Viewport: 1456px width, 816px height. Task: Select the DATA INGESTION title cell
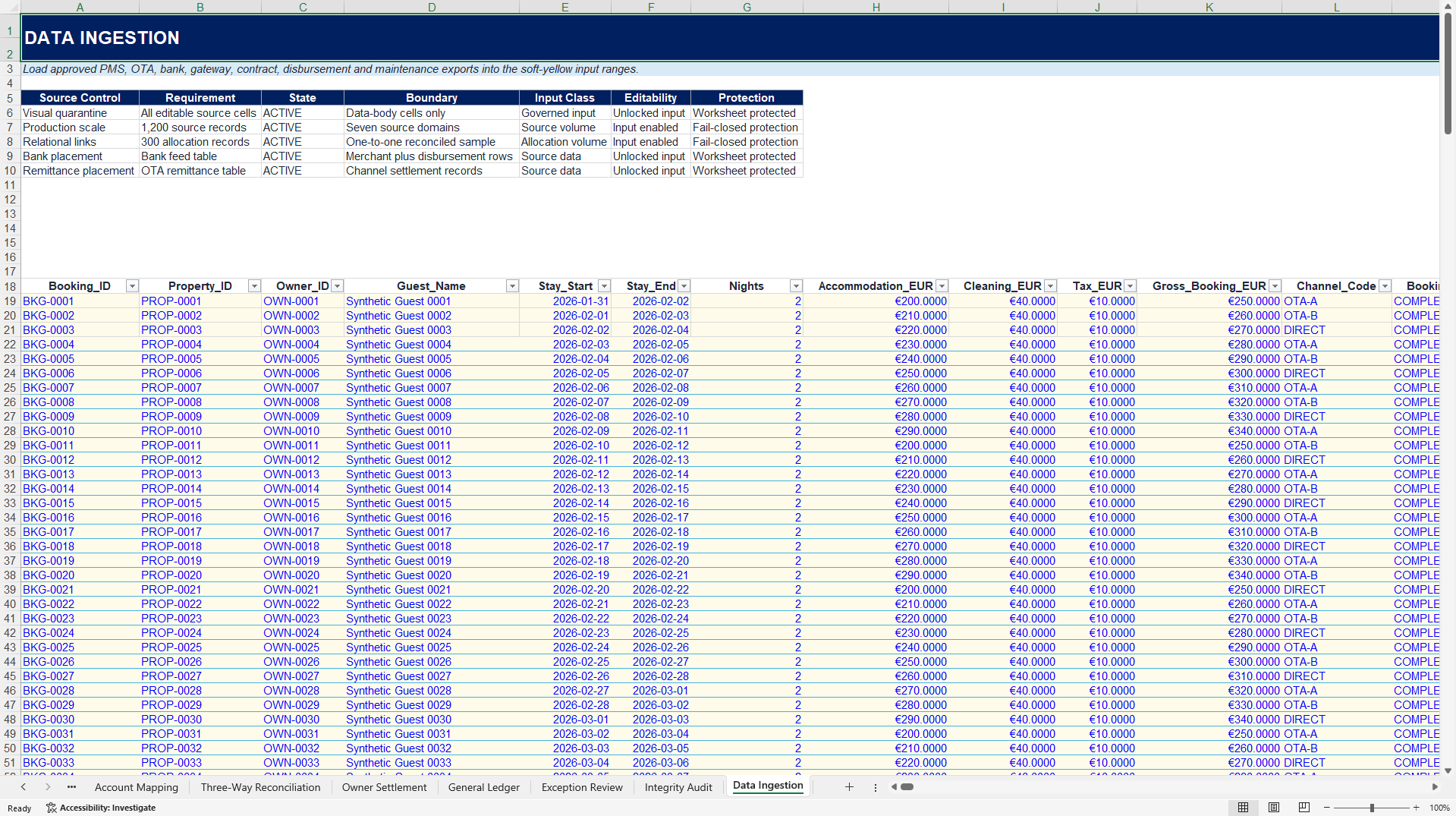point(729,38)
